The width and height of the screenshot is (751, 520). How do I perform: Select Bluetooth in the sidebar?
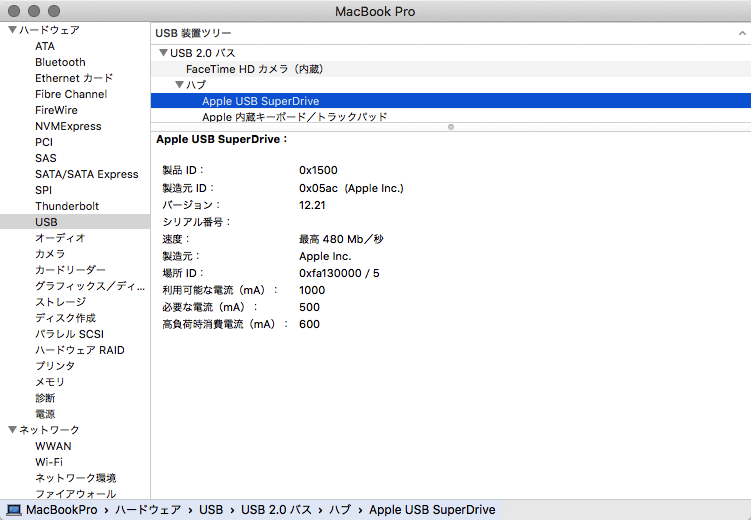click(60, 62)
